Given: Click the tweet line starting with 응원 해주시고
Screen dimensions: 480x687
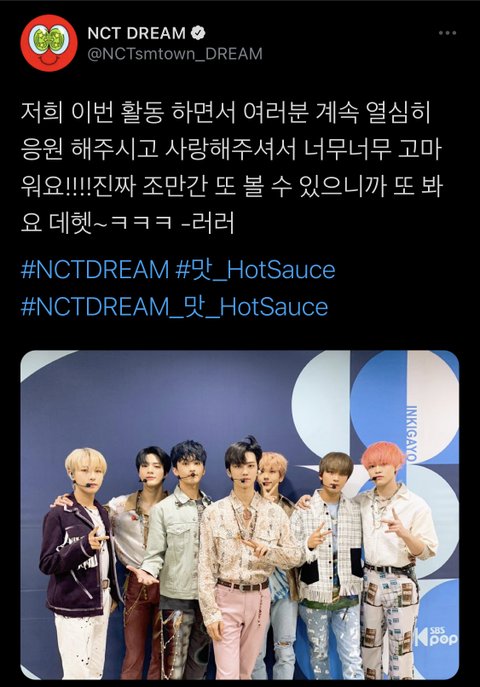Looking at the screenshot, I should (231, 150).
